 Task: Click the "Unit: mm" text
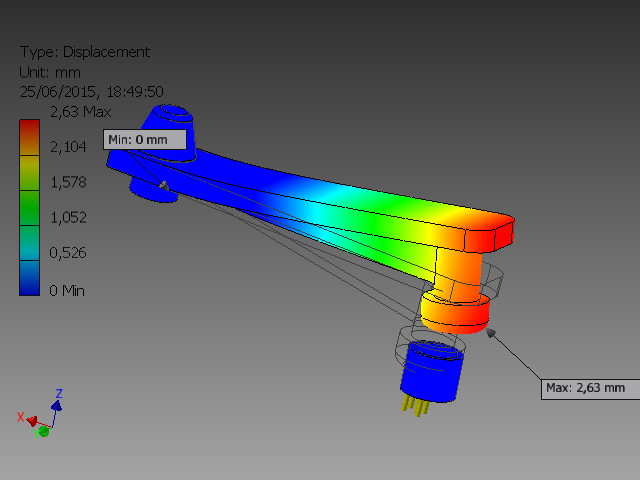tap(50, 72)
